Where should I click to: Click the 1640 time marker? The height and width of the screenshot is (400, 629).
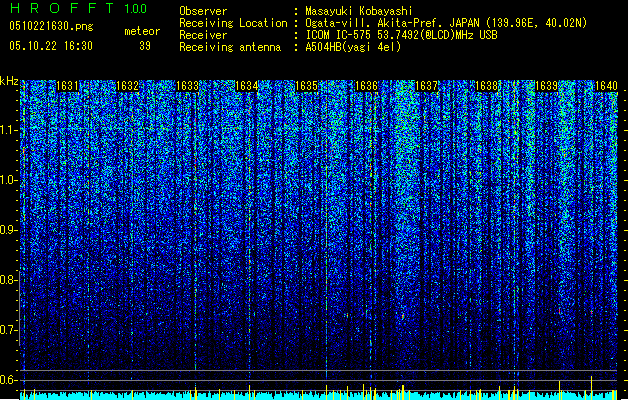(606, 86)
